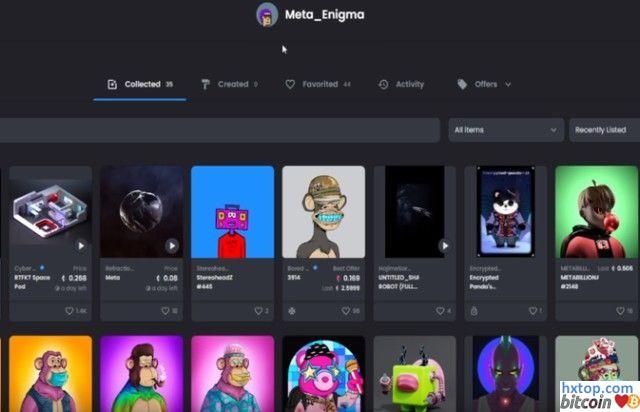This screenshot has width=640, height=412.
Task: Open the All items dropdown
Action: click(505, 130)
